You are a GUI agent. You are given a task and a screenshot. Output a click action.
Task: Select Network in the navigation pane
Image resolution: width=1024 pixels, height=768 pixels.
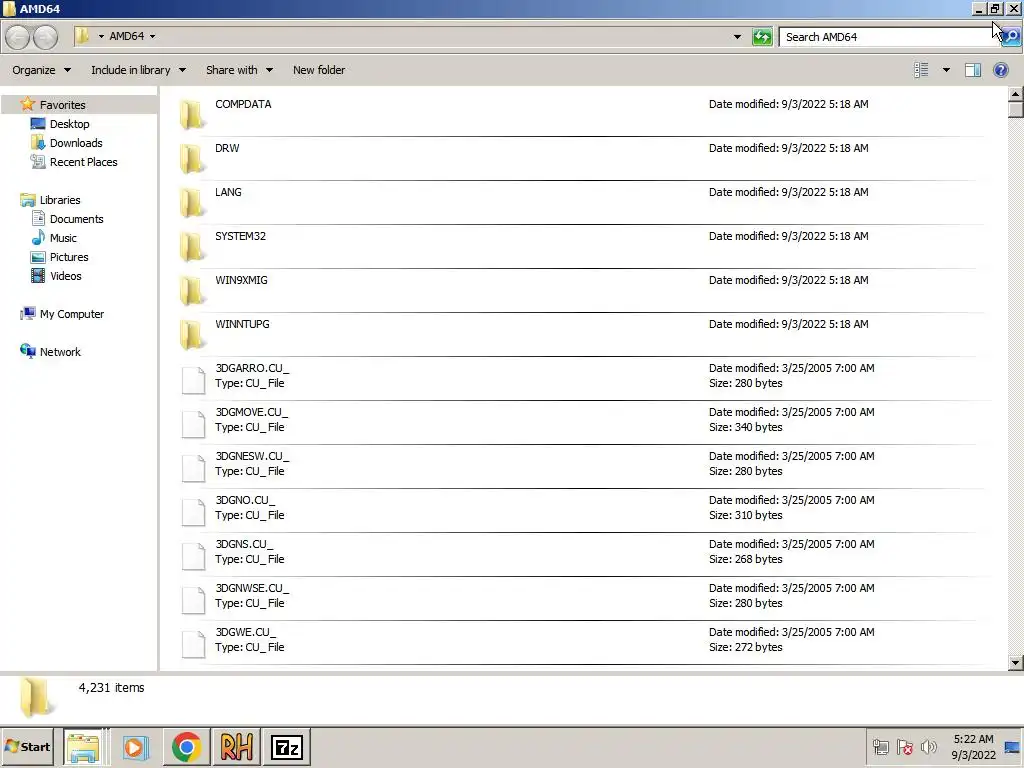click(60, 351)
